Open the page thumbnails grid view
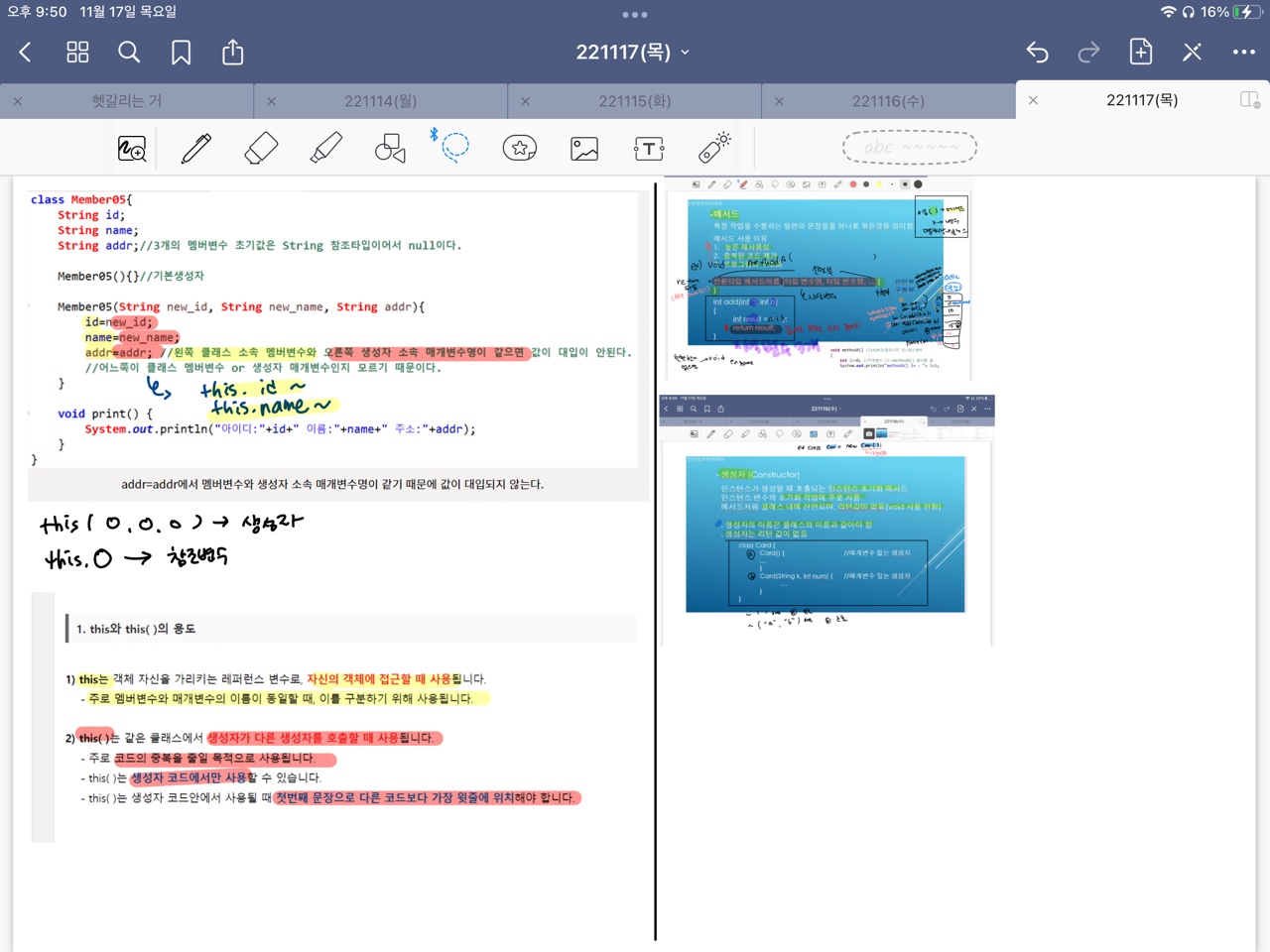This screenshot has height=952, width=1270. tap(77, 53)
